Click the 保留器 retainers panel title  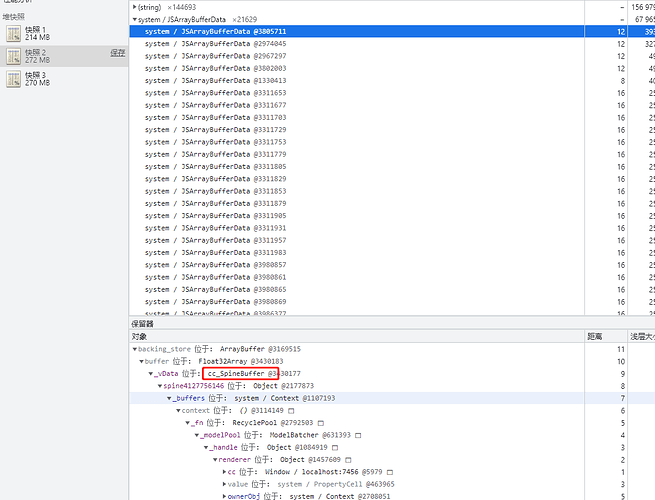(142, 324)
